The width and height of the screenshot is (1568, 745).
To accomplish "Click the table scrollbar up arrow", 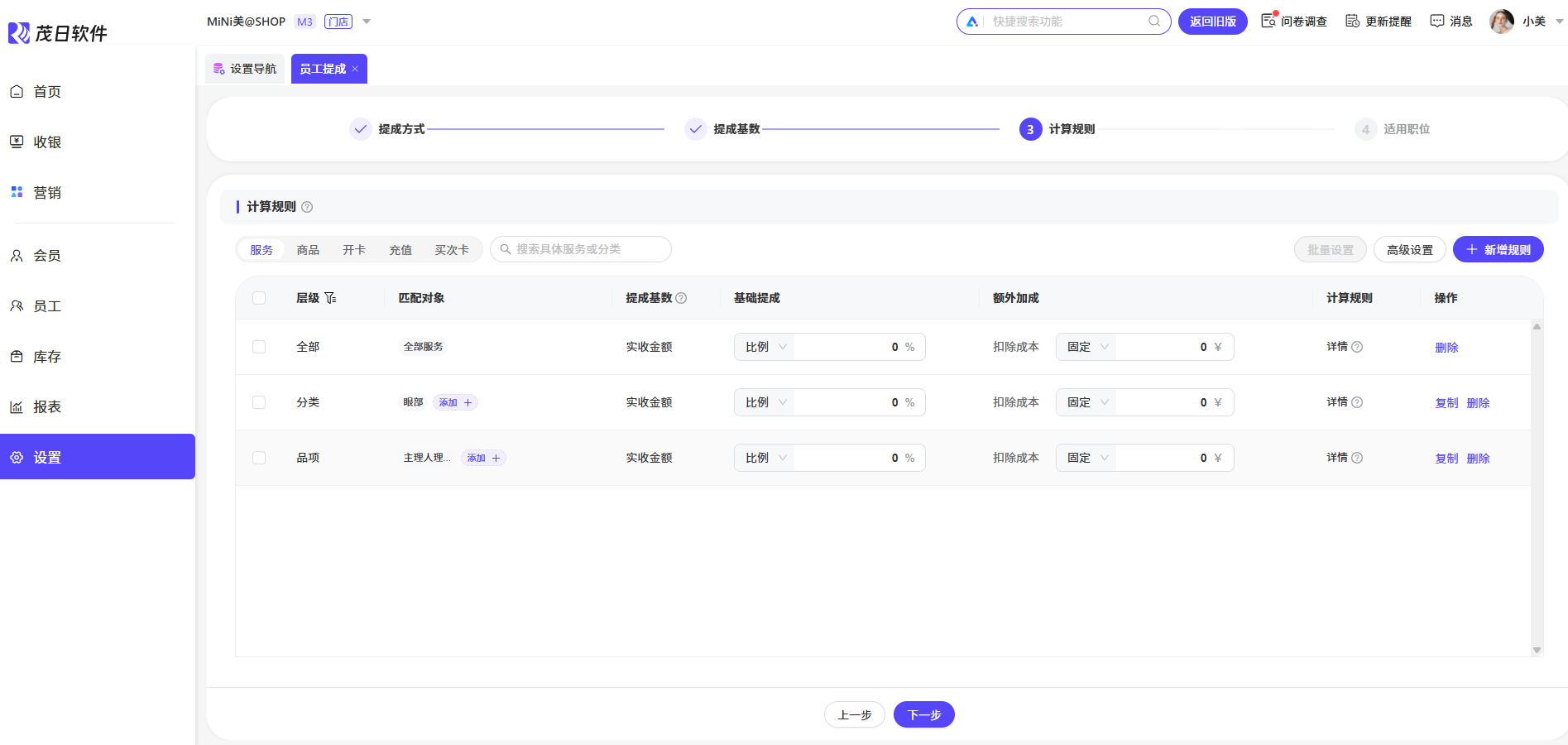I will pyautogui.click(x=1537, y=326).
